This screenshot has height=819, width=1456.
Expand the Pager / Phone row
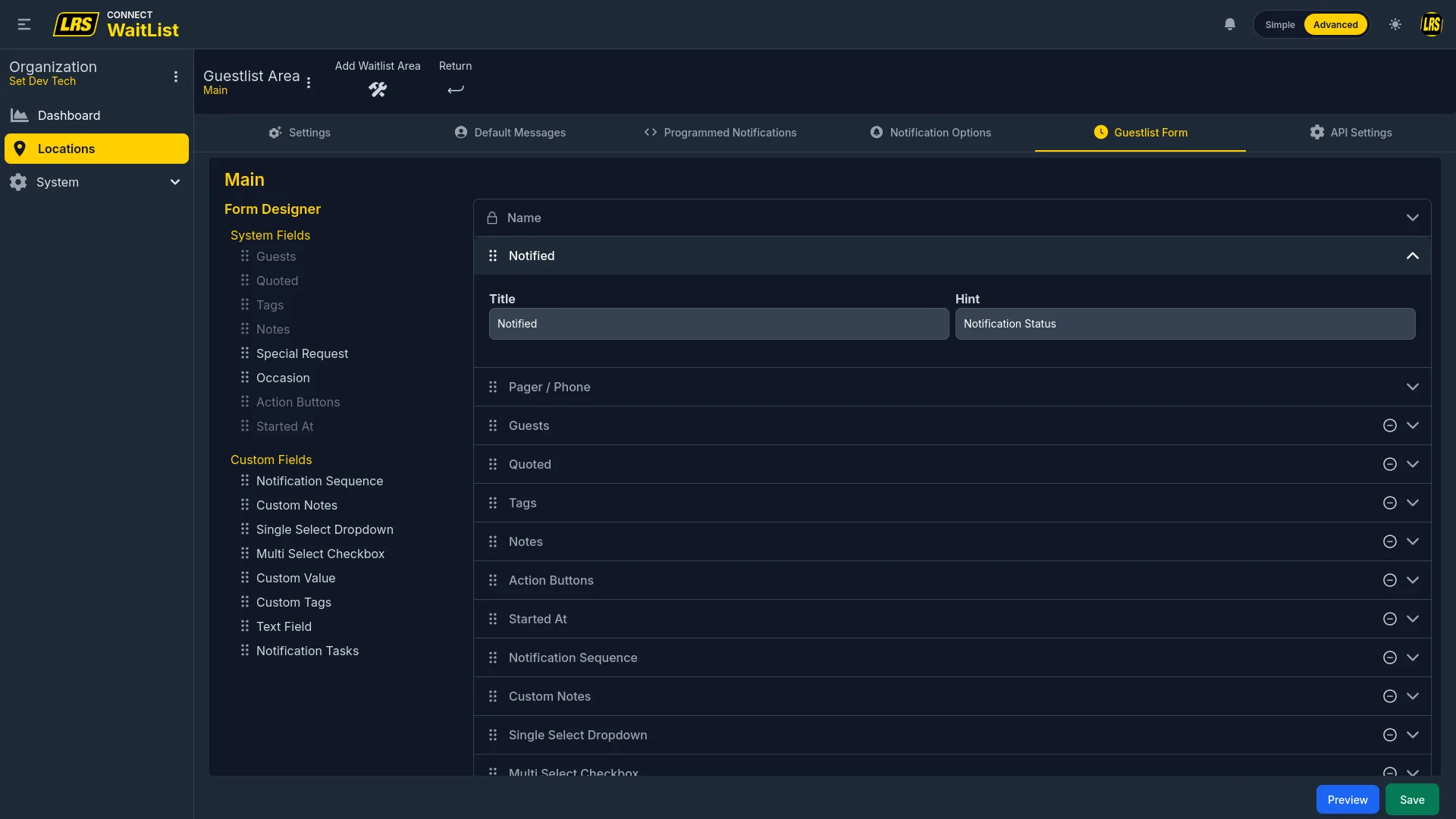(1413, 387)
